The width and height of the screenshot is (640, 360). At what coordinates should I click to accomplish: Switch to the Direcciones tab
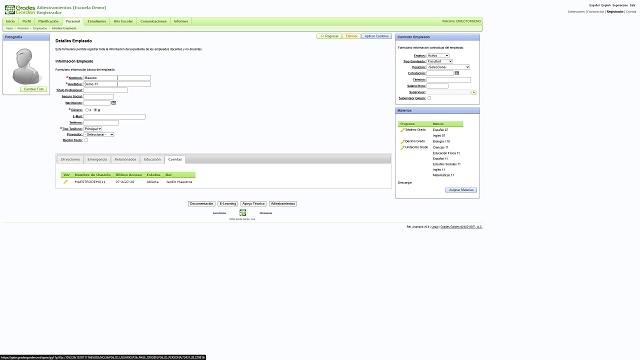tap(70, 160)
